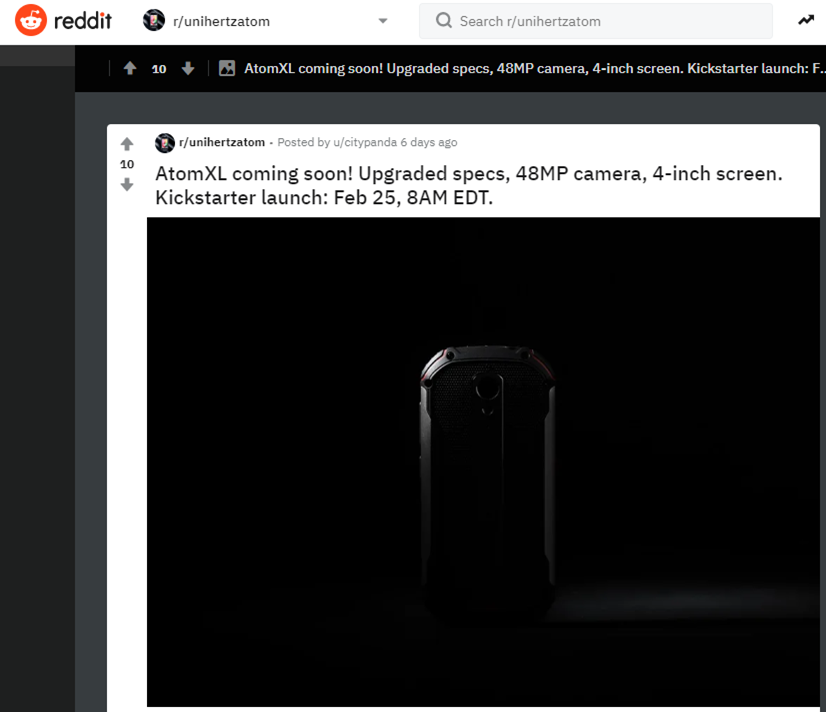
Task: Click the AtomXL coming soon post title
Action: click(469, 185)
